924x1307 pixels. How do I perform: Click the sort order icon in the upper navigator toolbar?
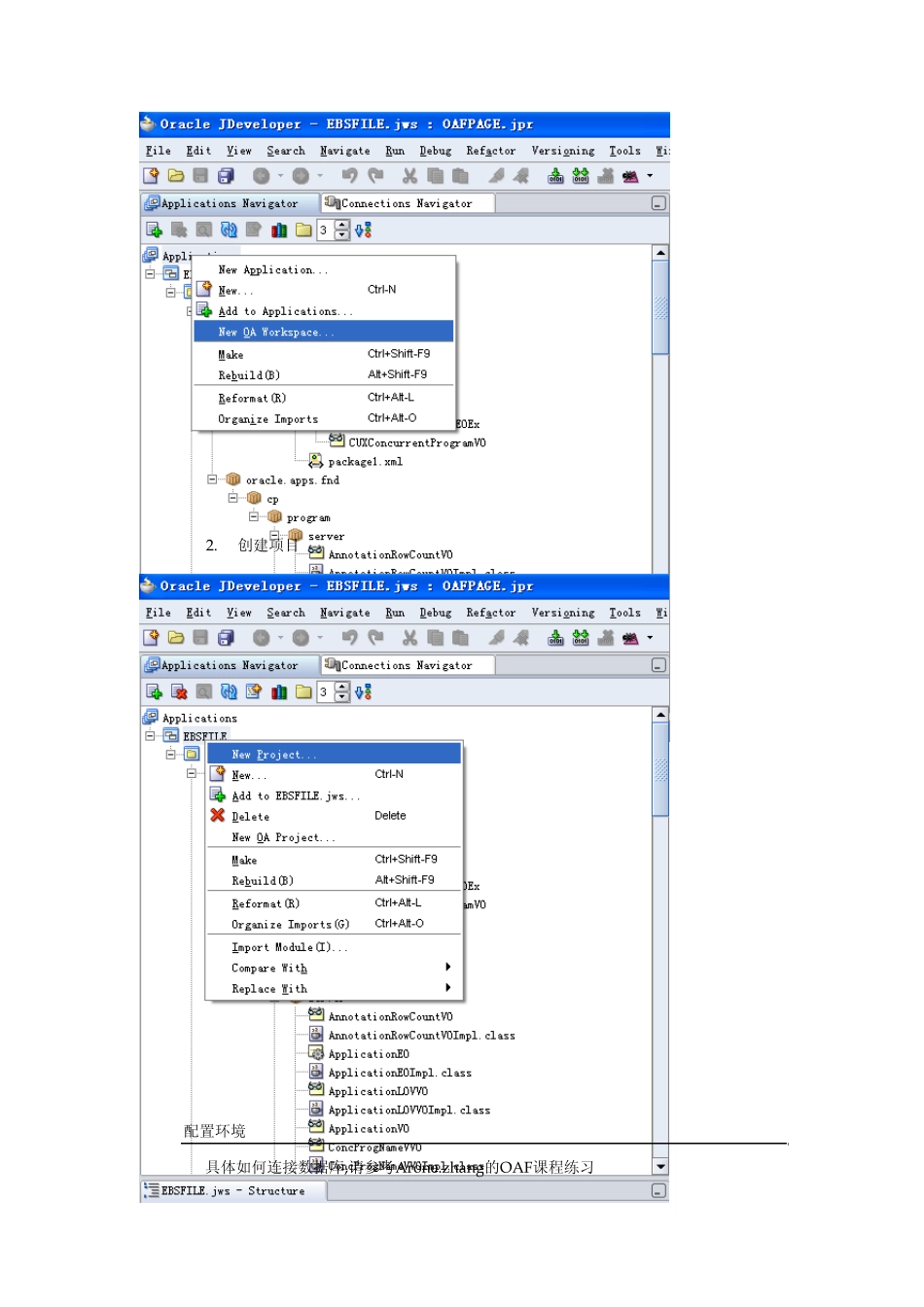point(363,230)
